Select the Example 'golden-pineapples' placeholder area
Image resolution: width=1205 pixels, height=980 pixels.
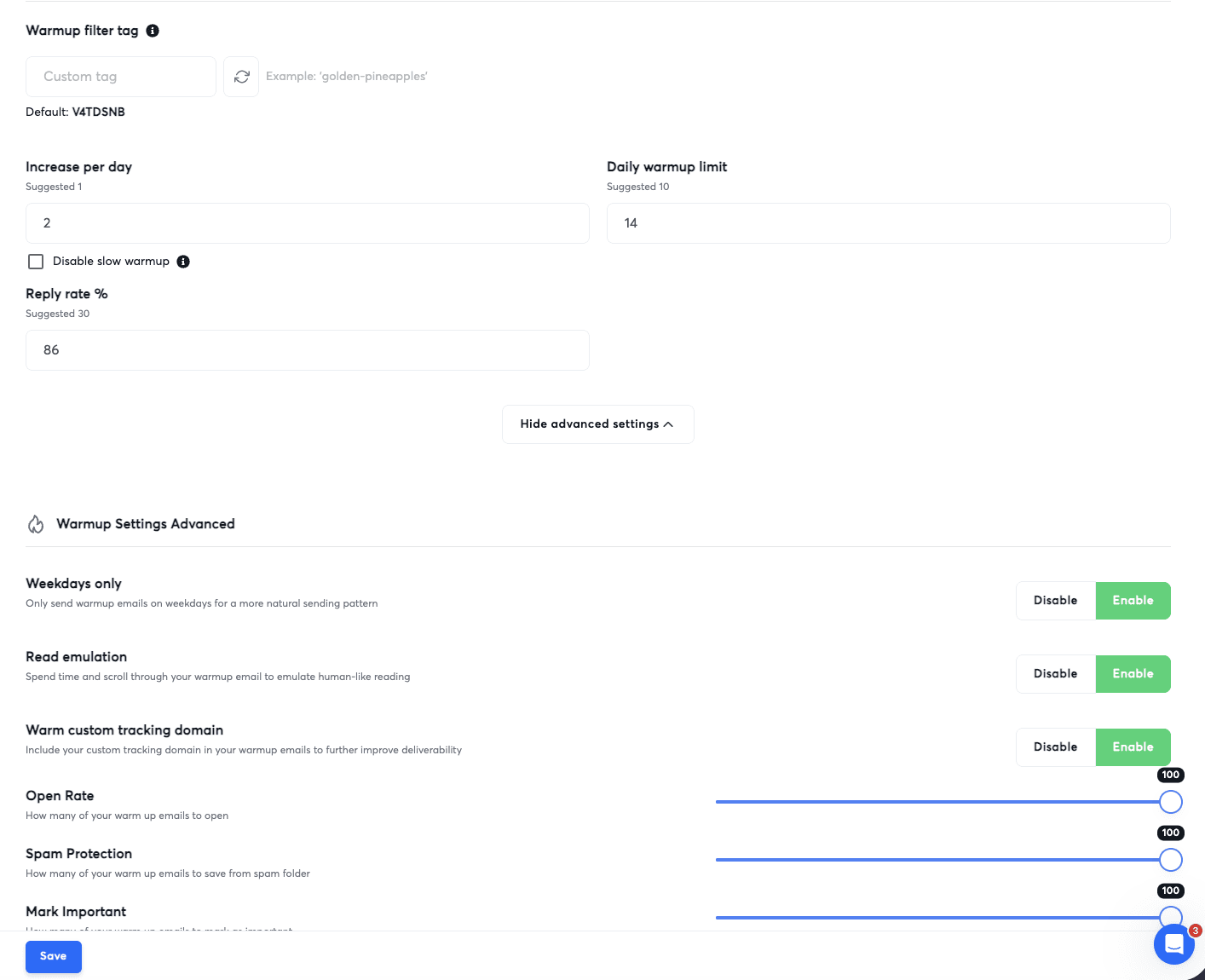point(346,76)
